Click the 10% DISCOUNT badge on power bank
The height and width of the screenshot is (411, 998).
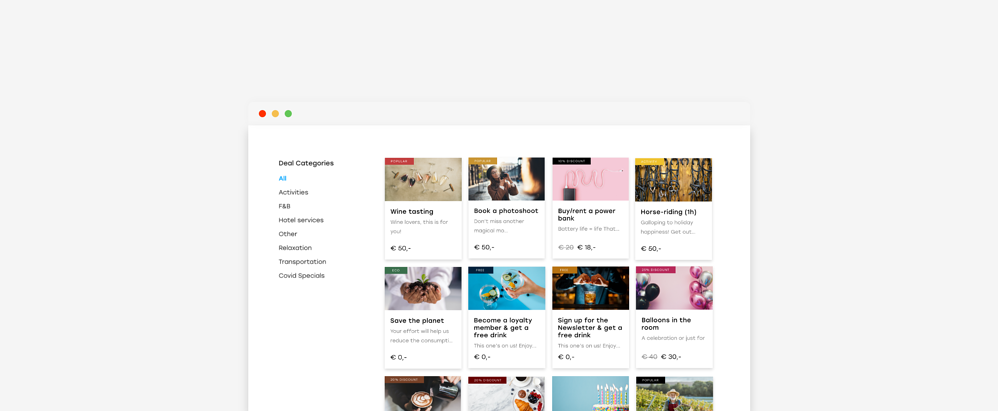[572, 162]
